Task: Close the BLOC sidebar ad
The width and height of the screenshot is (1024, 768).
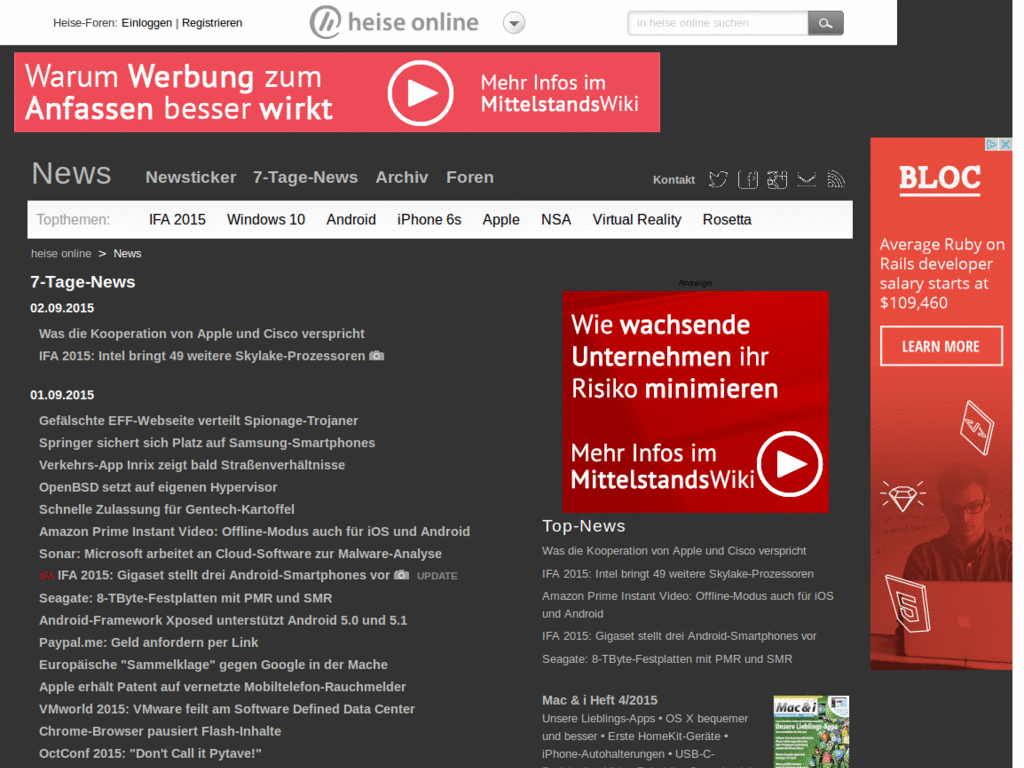Action: pos(1006,144)
